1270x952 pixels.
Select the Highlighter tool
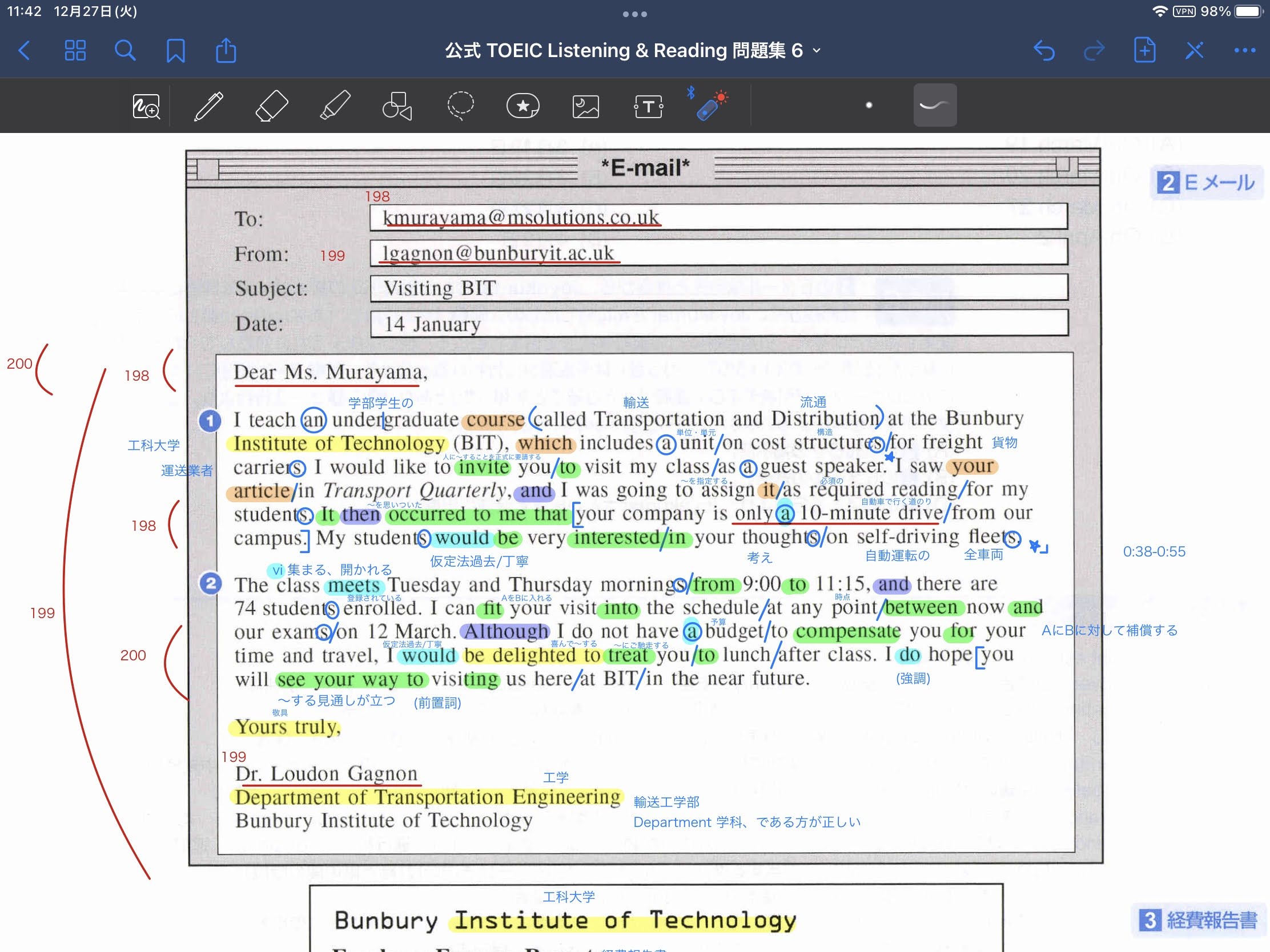click(335, 106)
